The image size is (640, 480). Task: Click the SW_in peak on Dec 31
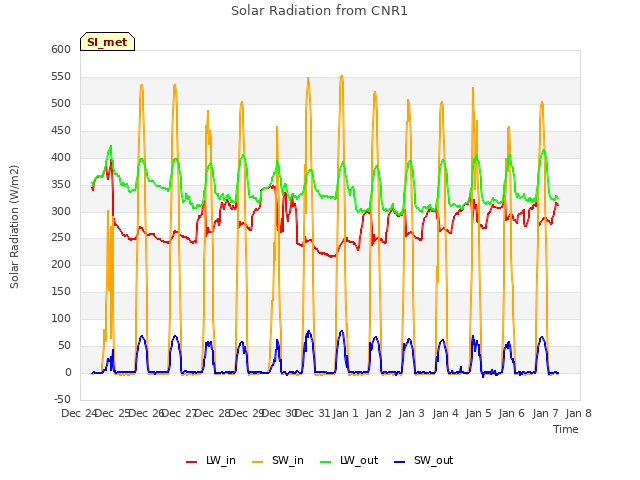click(308, 78)
